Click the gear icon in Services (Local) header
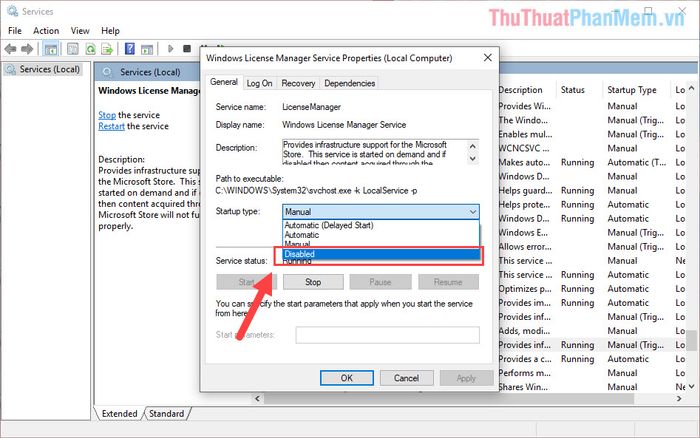The width and height of the screenshot is (700, 438). [107, 72]
